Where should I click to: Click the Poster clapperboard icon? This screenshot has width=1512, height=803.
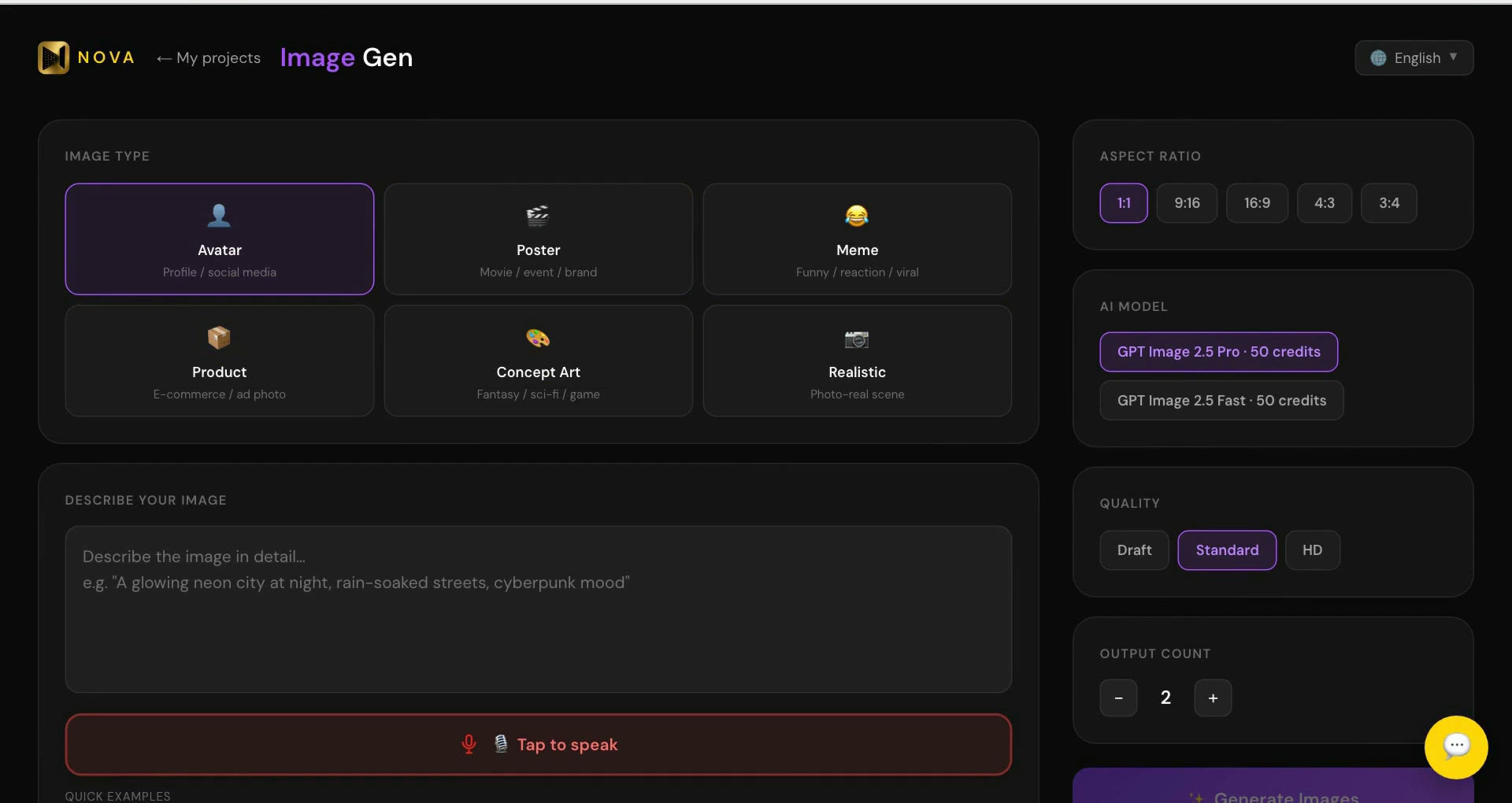pyautogui.click(x=538, y=215)
